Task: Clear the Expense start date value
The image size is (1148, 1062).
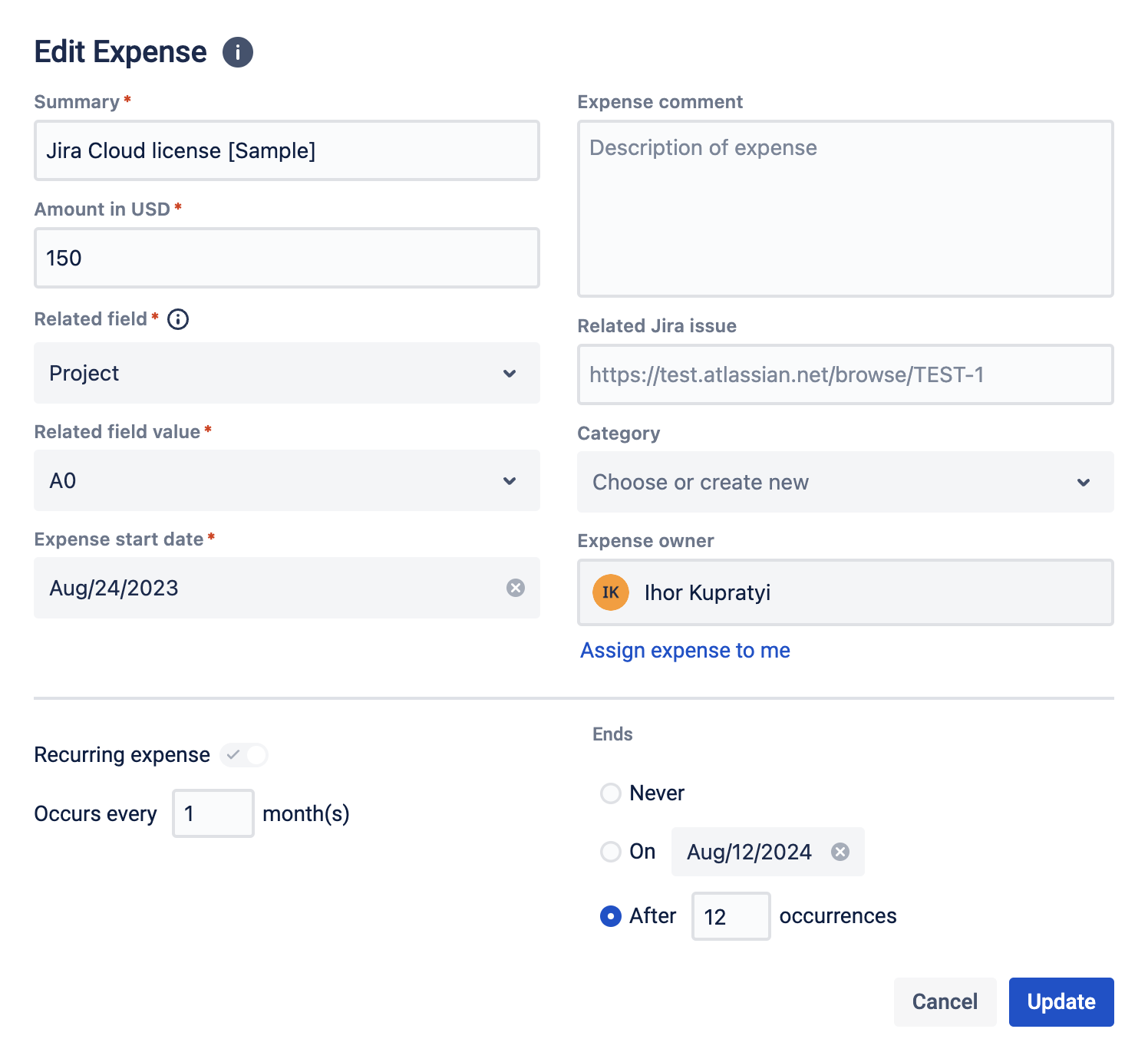Action: 516,588
